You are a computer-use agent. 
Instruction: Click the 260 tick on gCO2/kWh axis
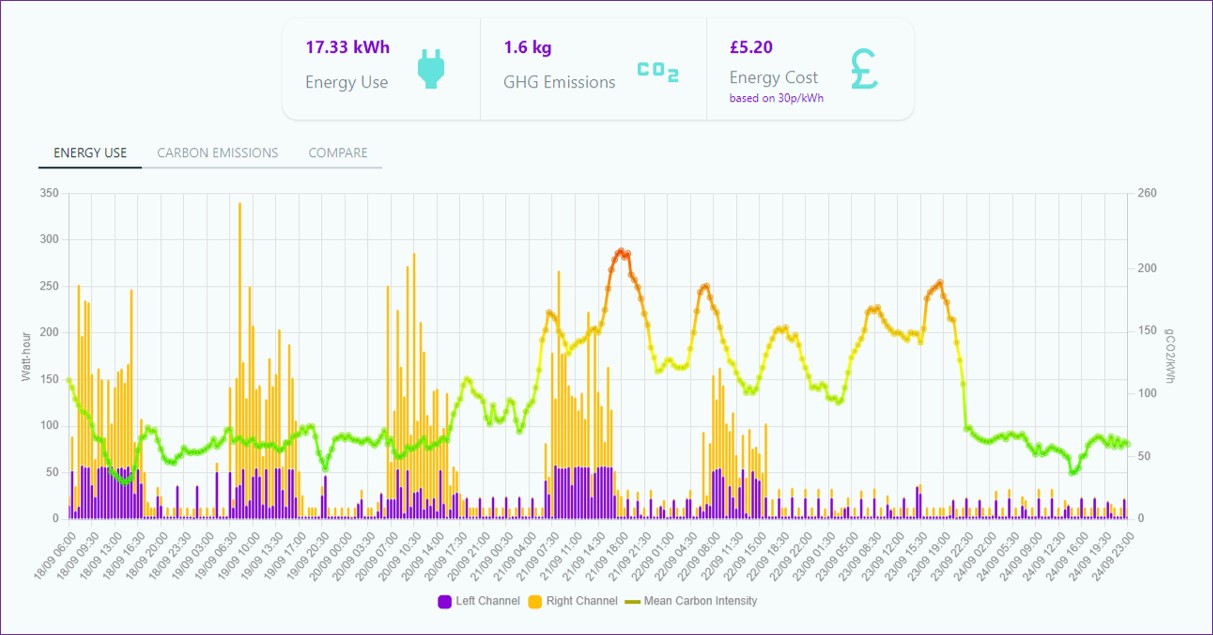pos(1149,193)
